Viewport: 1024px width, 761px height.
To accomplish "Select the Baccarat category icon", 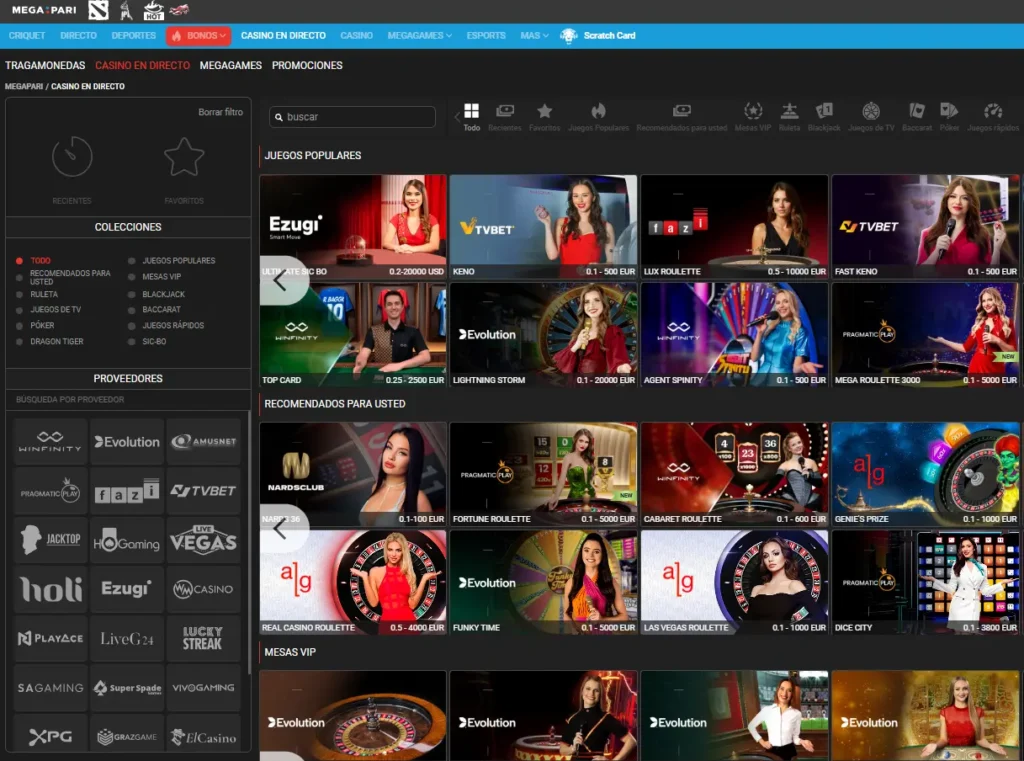I will pyautogui.click(x=917, y=112).
